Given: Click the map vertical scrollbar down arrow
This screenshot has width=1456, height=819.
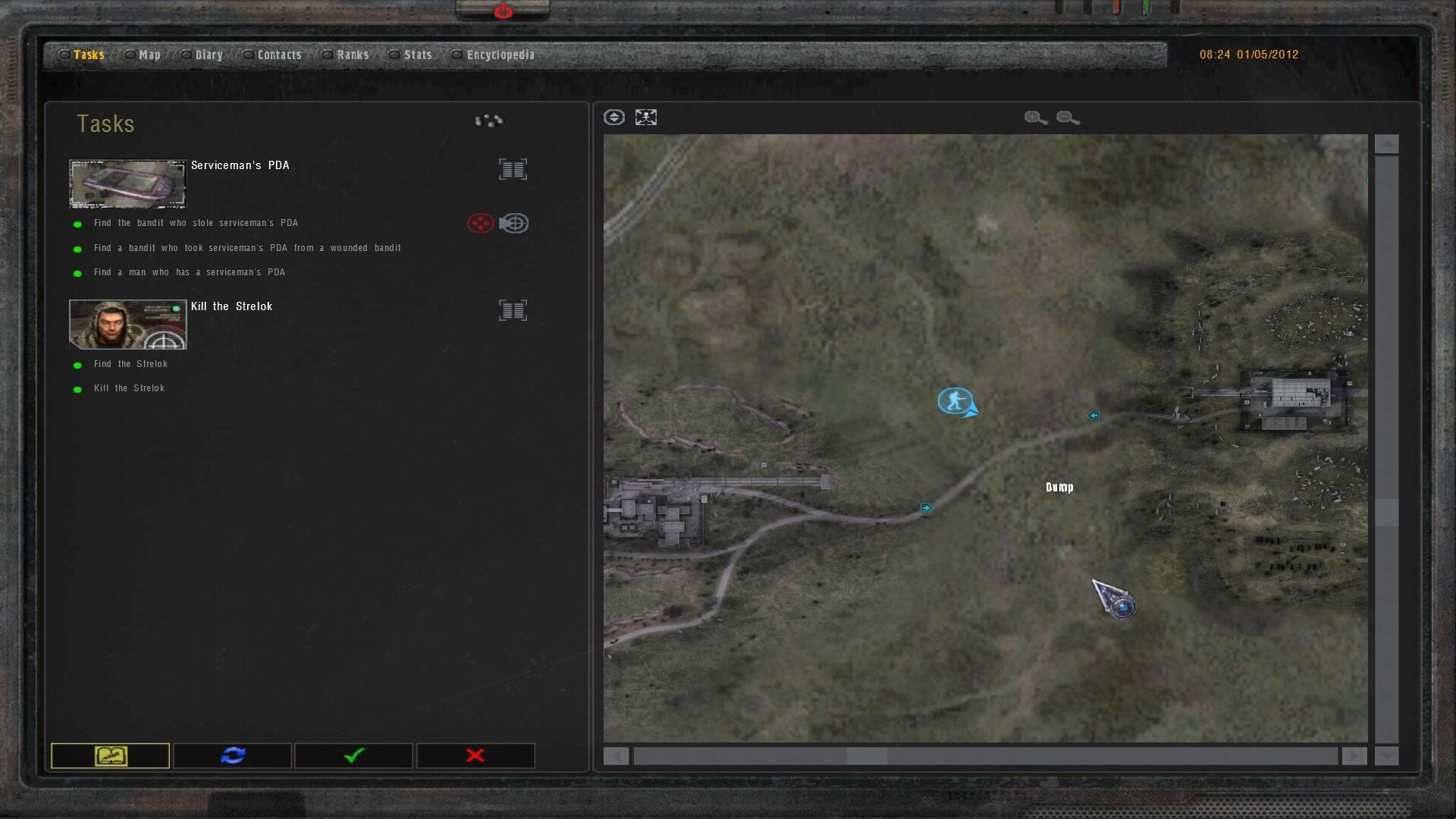Looking at the screenshot, I should tap(1386, 756).
